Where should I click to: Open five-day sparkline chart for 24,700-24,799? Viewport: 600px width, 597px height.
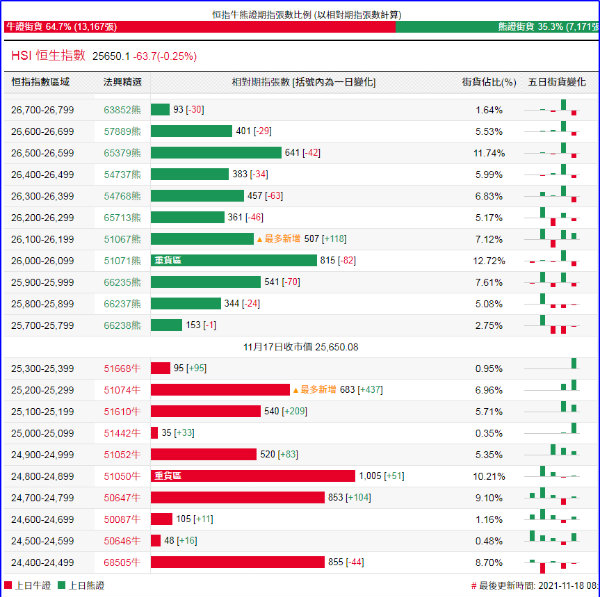[551, 498]
